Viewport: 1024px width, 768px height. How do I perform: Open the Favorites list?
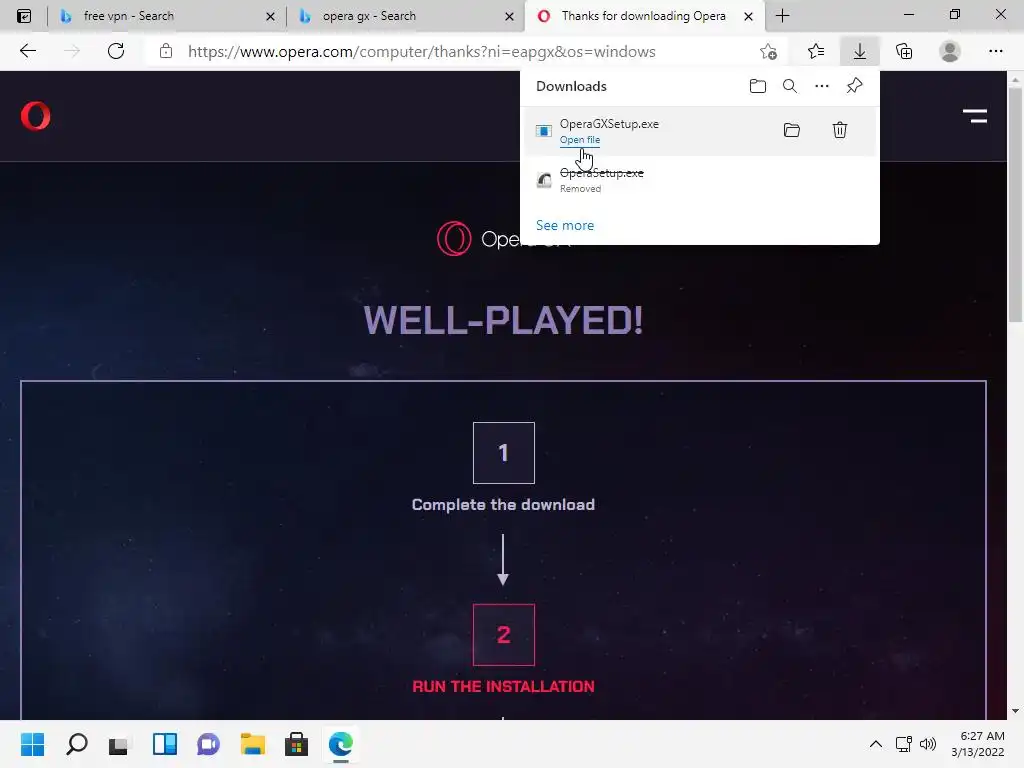816,51
